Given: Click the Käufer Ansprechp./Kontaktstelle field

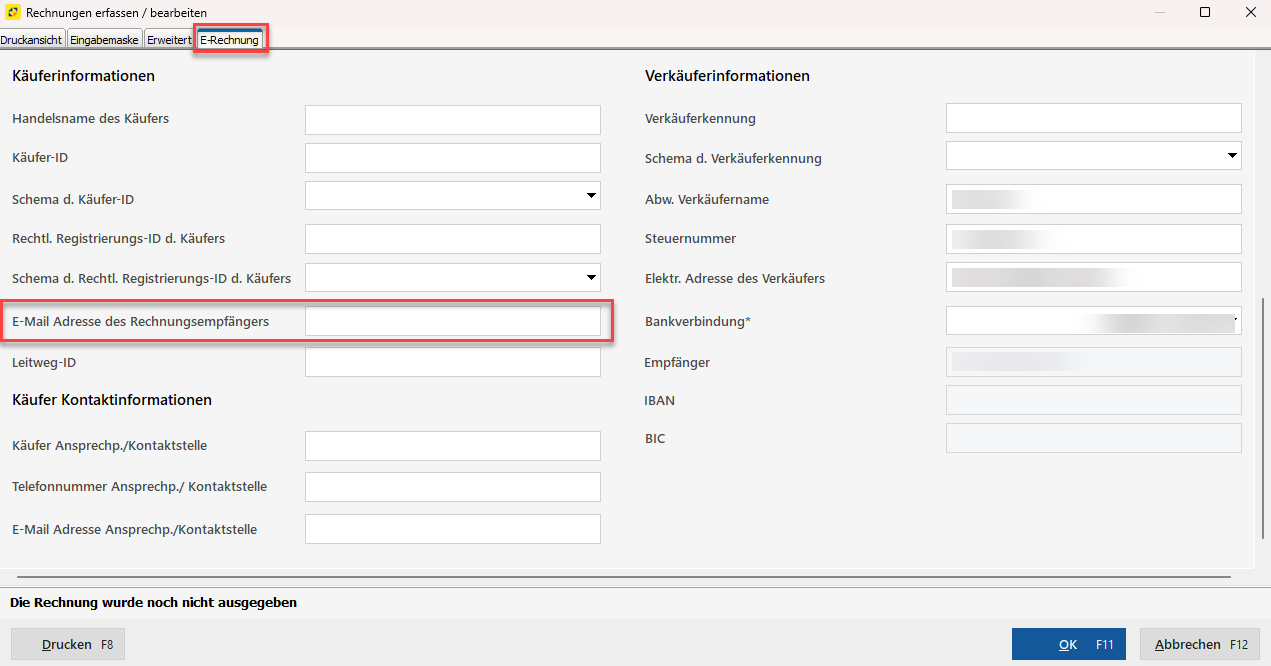Looking at the screenshot, I should [453, 446].
